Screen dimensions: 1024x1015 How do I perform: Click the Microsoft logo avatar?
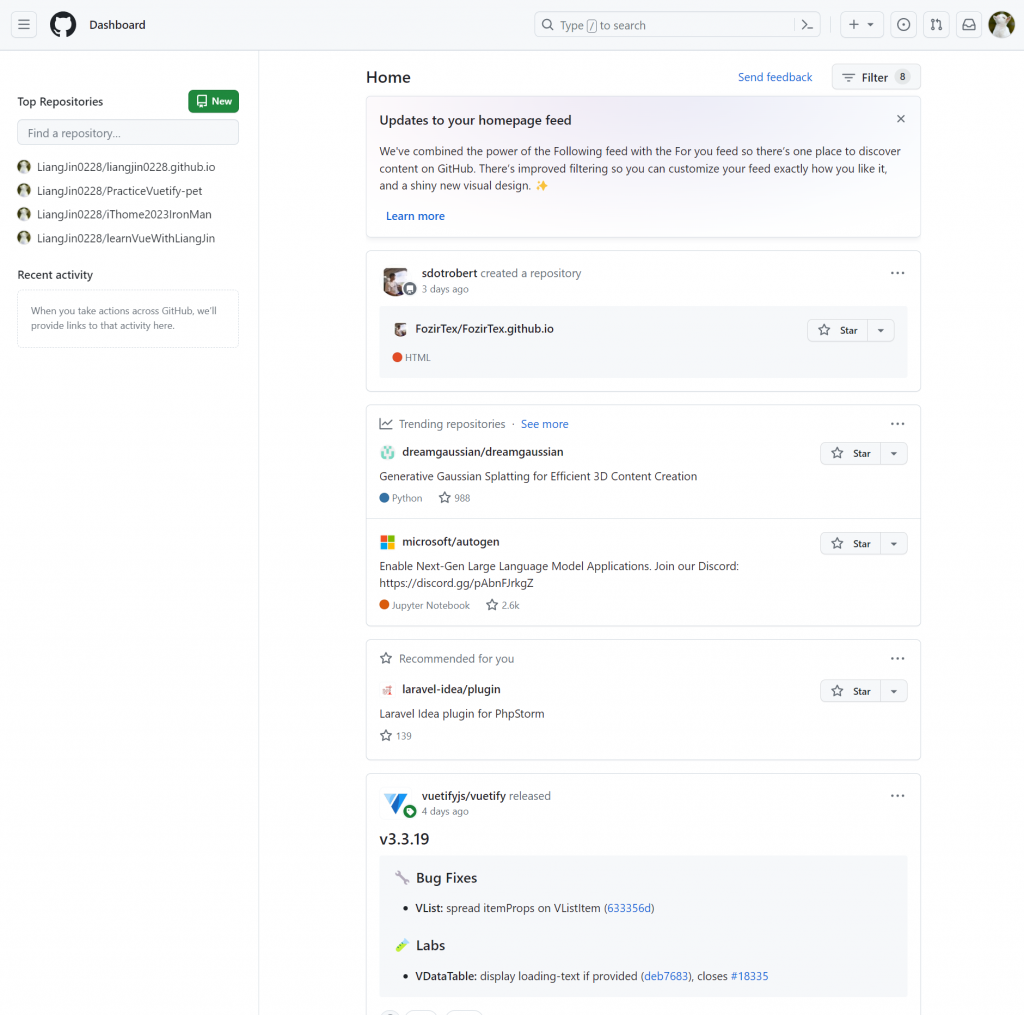click(387, 542)
